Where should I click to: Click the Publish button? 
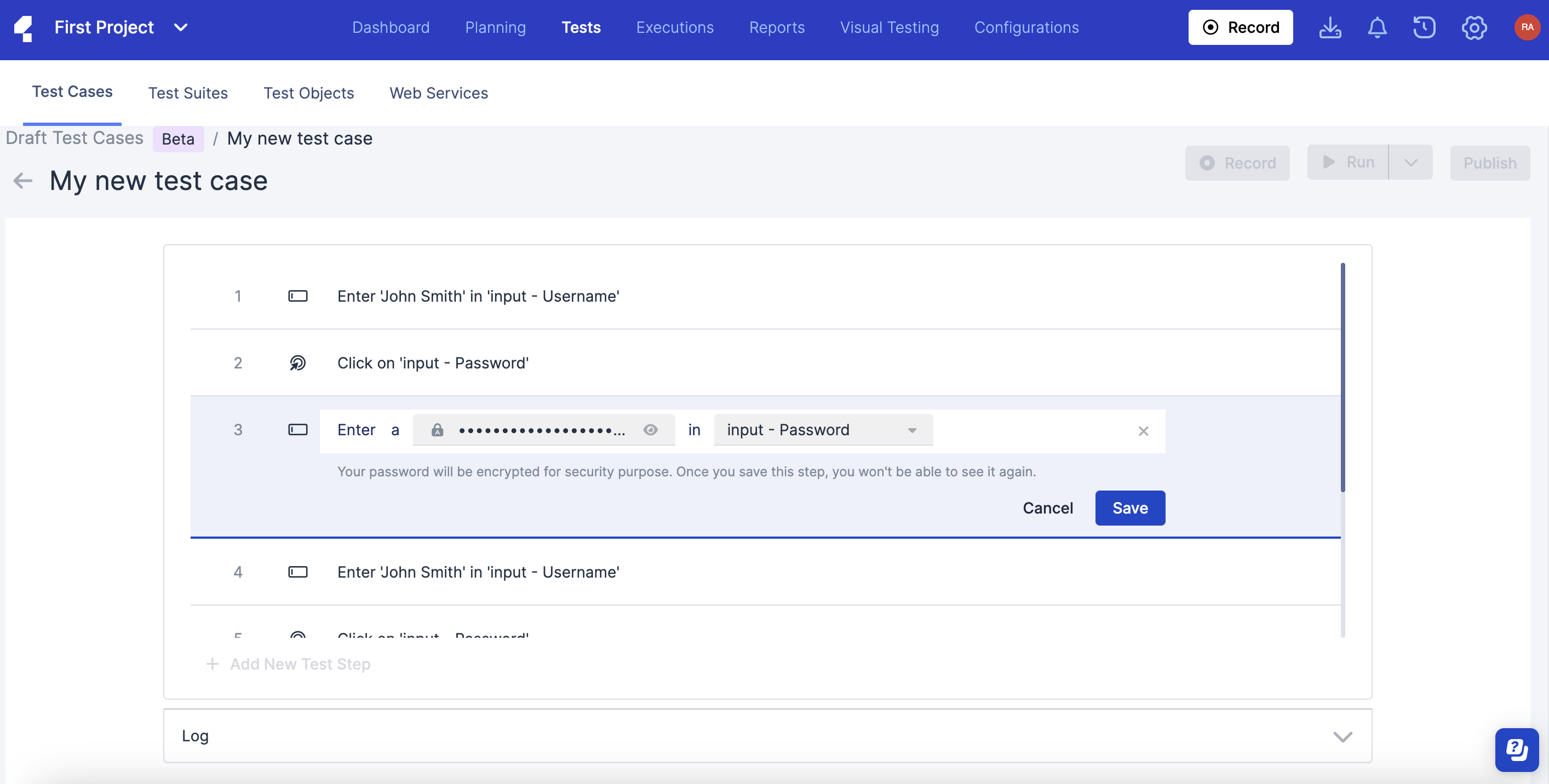[x=1489, y=164]
